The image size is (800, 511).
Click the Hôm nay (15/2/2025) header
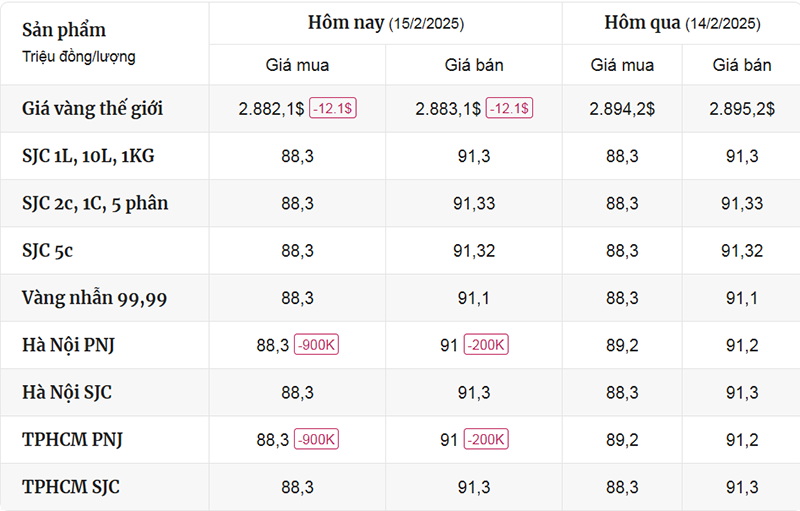[386, 23]
